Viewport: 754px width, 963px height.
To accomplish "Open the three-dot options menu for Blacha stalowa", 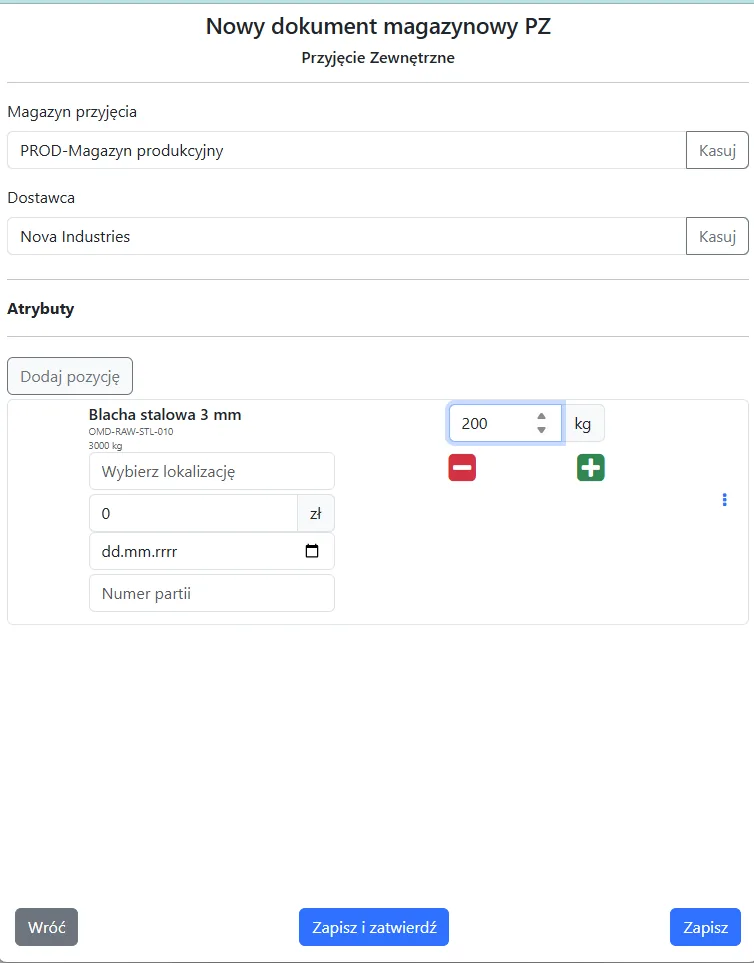I will 725,500.
